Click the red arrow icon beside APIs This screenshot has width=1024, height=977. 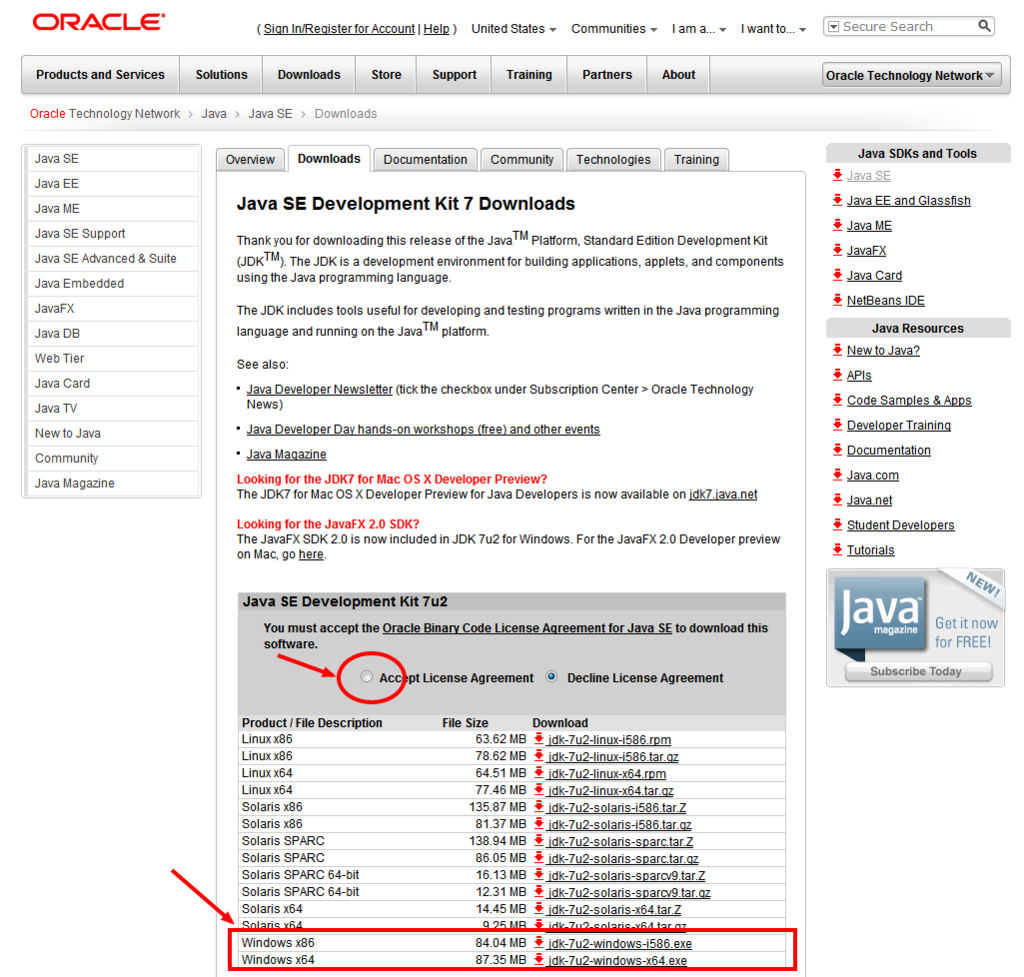(x=838, y=374)
